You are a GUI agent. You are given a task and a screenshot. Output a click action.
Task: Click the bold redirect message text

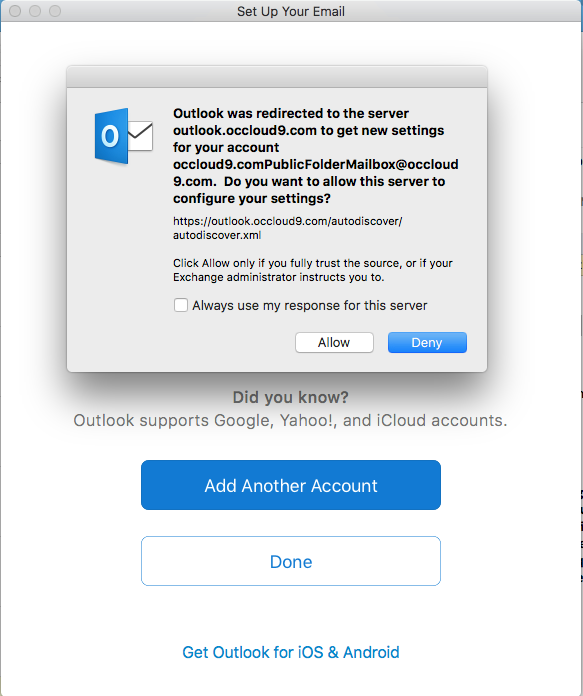coord(316,156)
